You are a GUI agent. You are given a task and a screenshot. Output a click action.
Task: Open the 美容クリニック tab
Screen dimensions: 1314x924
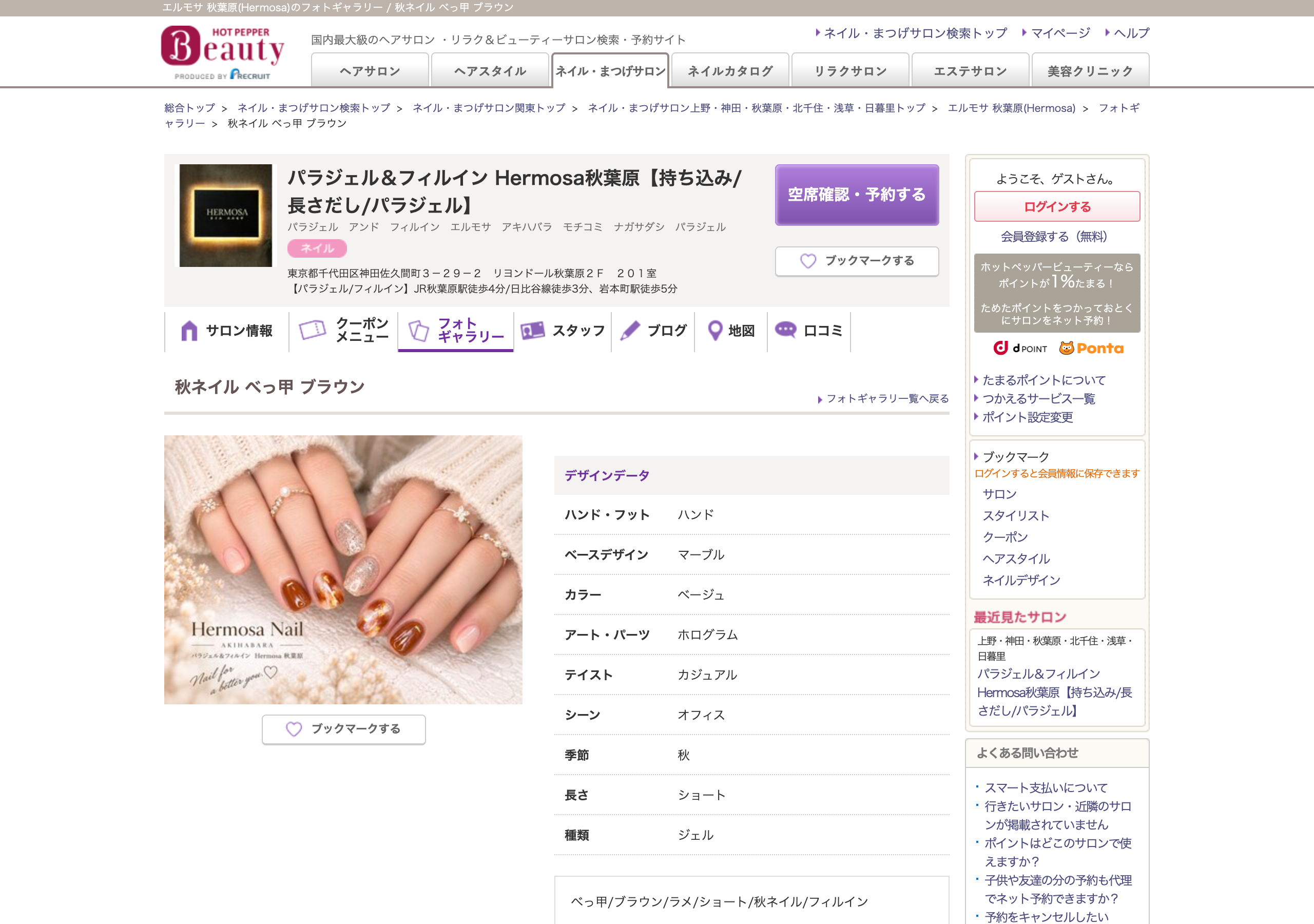pos(1090,70)
